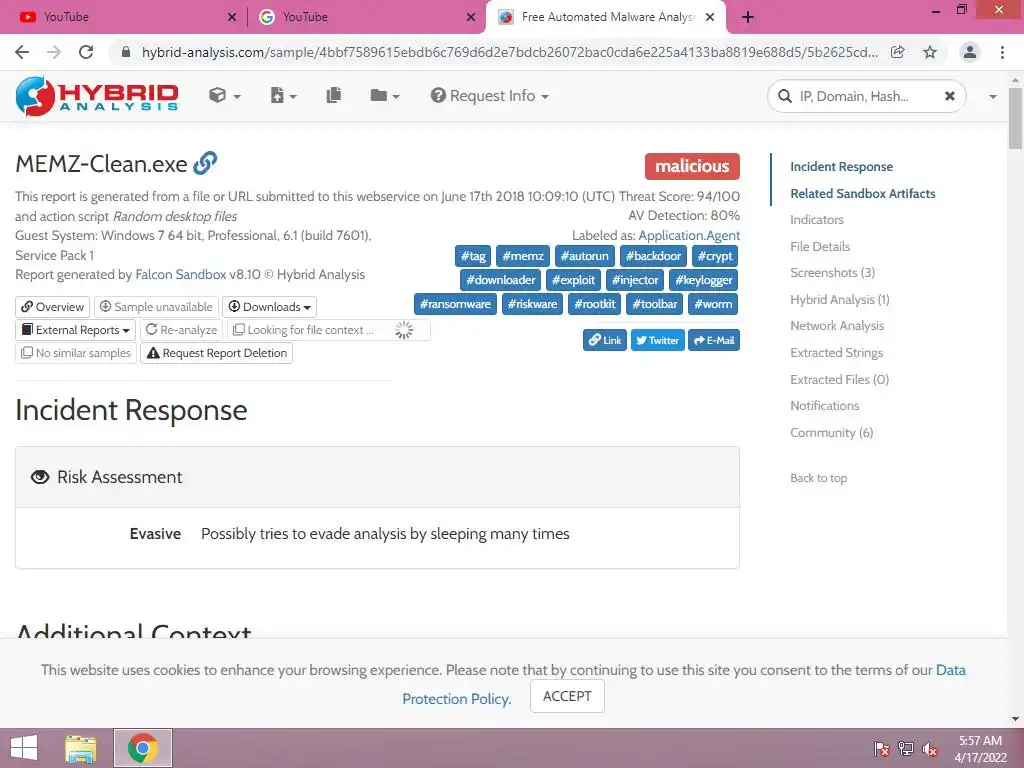Select the #riskware tag

click(532, 304)
